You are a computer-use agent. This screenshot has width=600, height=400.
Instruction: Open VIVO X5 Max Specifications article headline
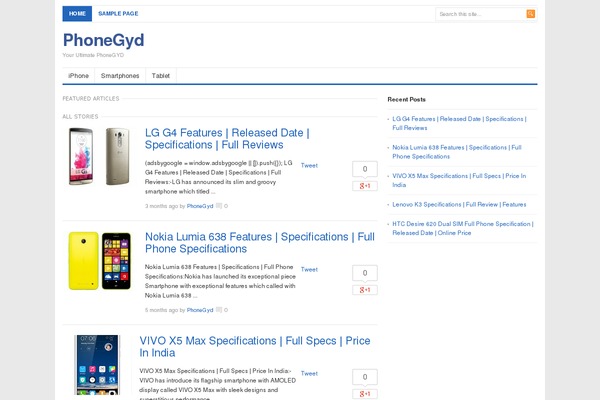tap(255, 347)
